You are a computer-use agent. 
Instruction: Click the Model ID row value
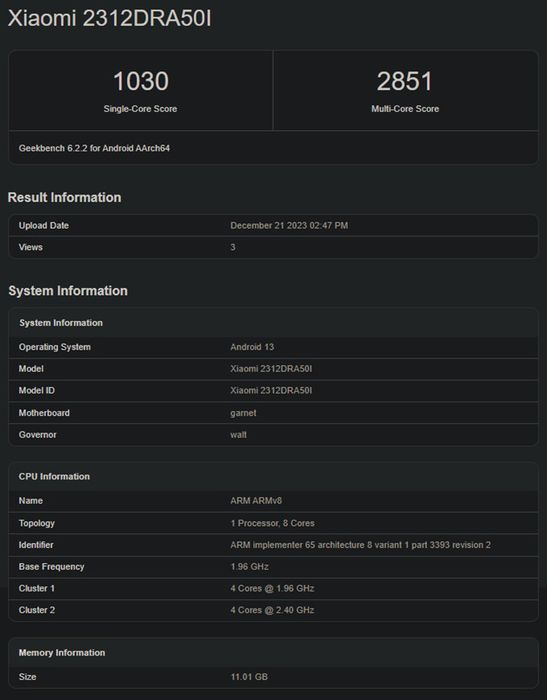(271, 391)
